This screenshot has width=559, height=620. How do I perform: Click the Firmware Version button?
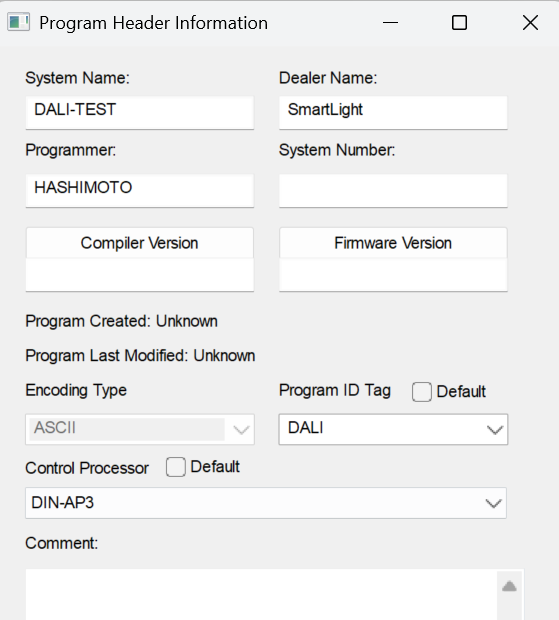pos(393,243)
